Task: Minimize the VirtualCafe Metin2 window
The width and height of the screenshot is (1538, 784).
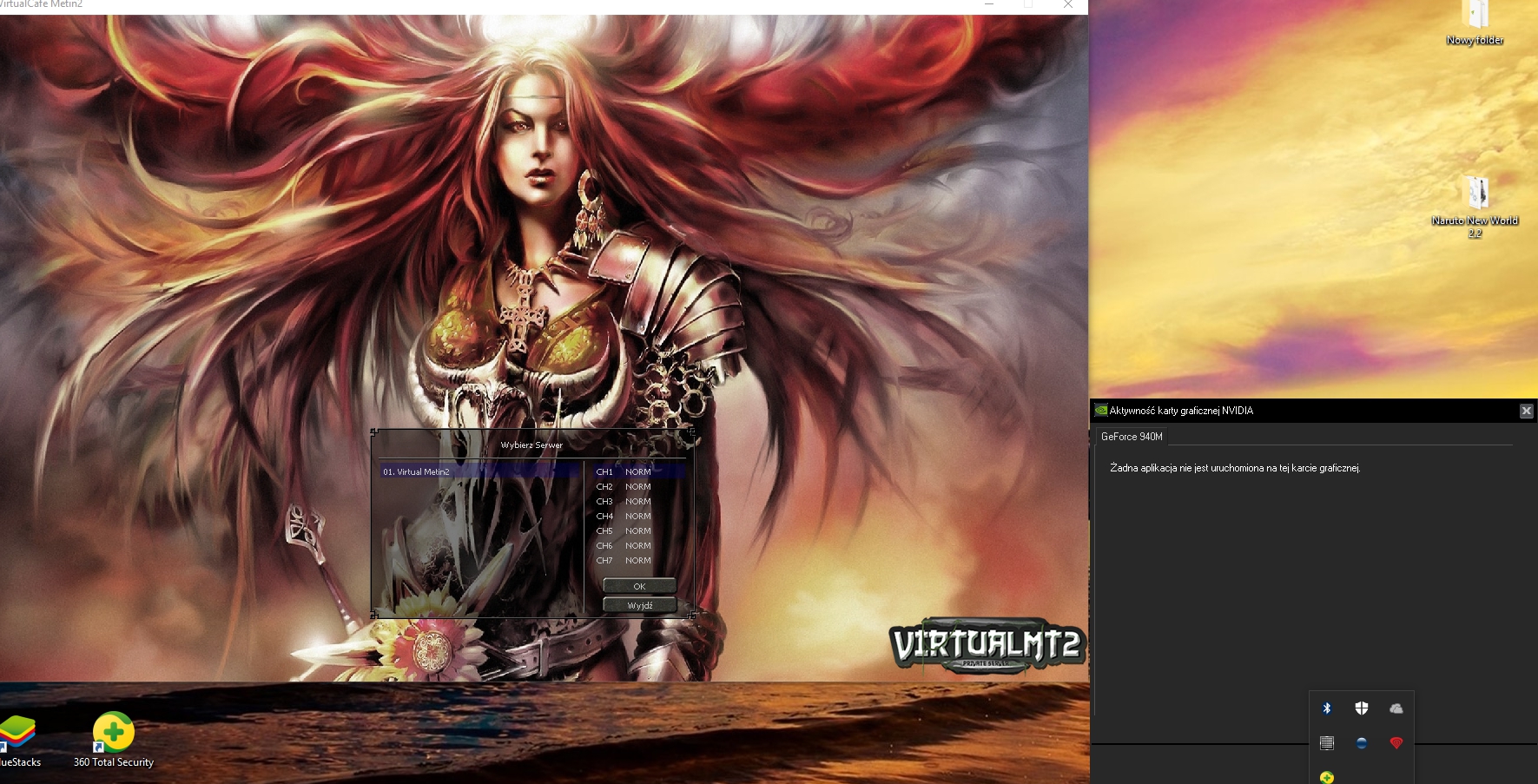Action: click(988, 5)
